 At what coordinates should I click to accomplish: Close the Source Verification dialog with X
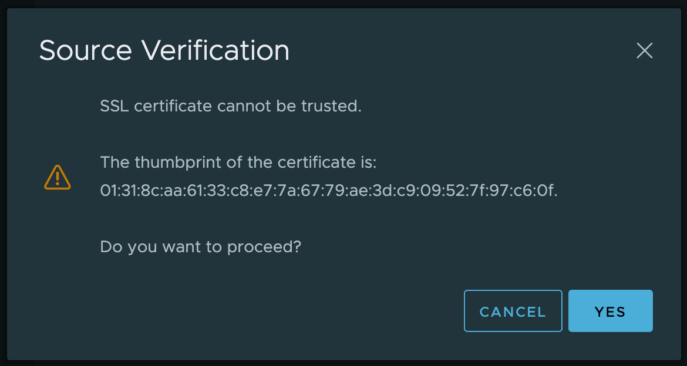[644, 50]
